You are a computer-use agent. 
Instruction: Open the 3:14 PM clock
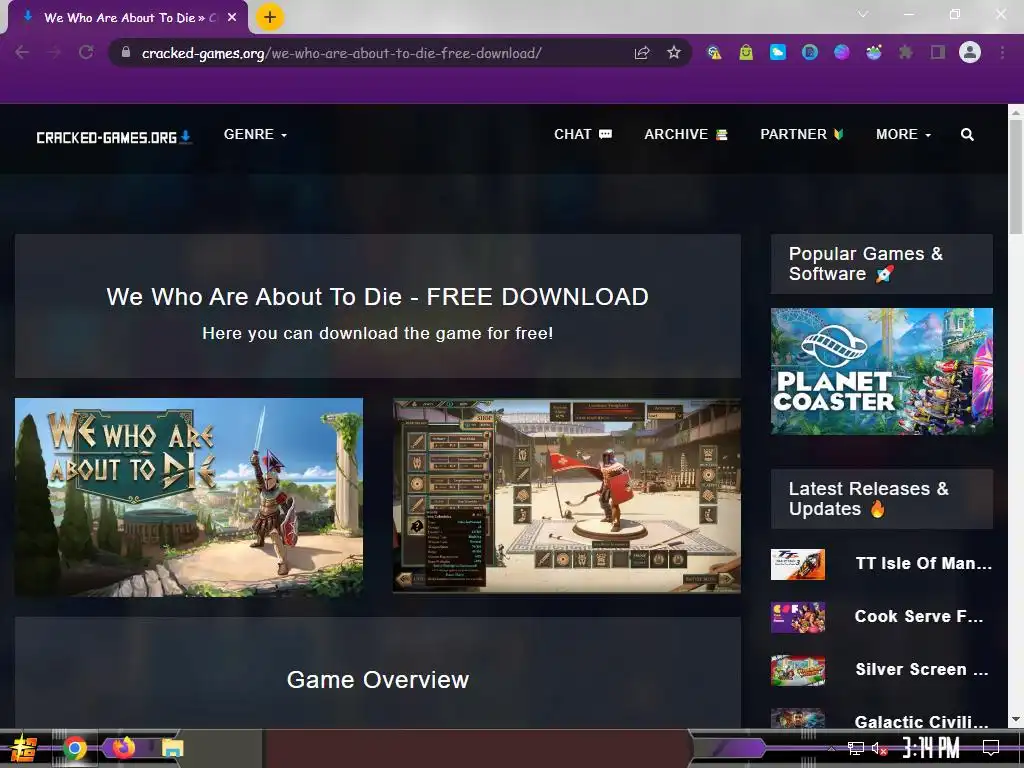click(x=931, y=748)
